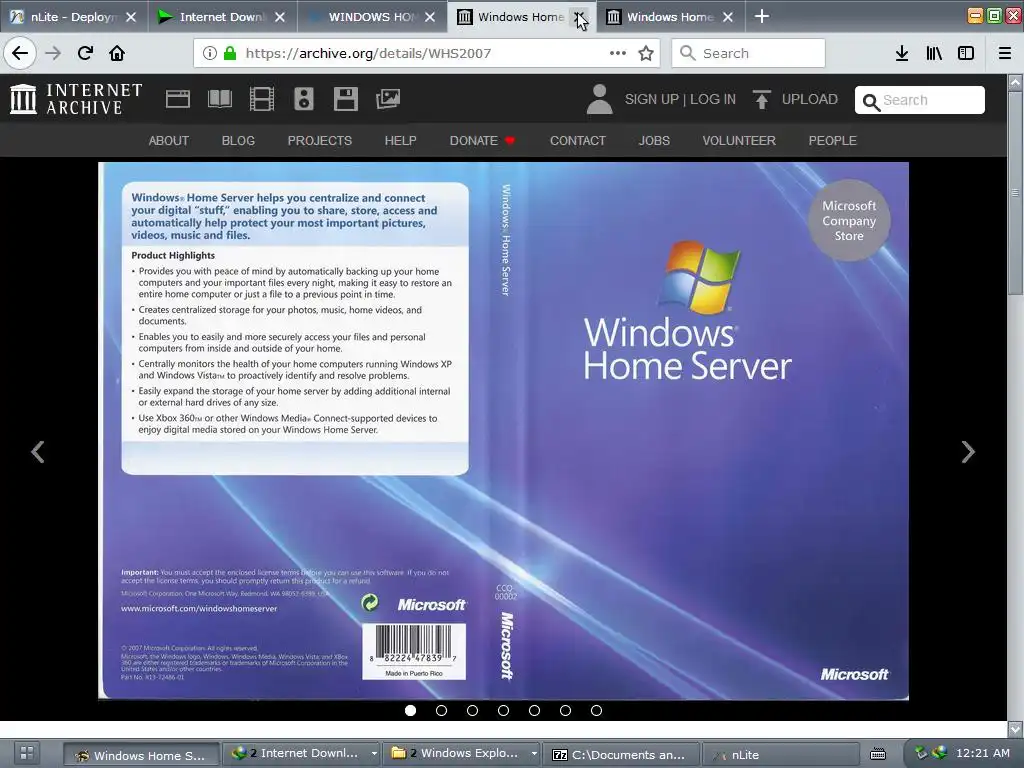Bookmark this page with the star icon
The height and width of the screenshot is (768, 1024).
coord(646,53)
